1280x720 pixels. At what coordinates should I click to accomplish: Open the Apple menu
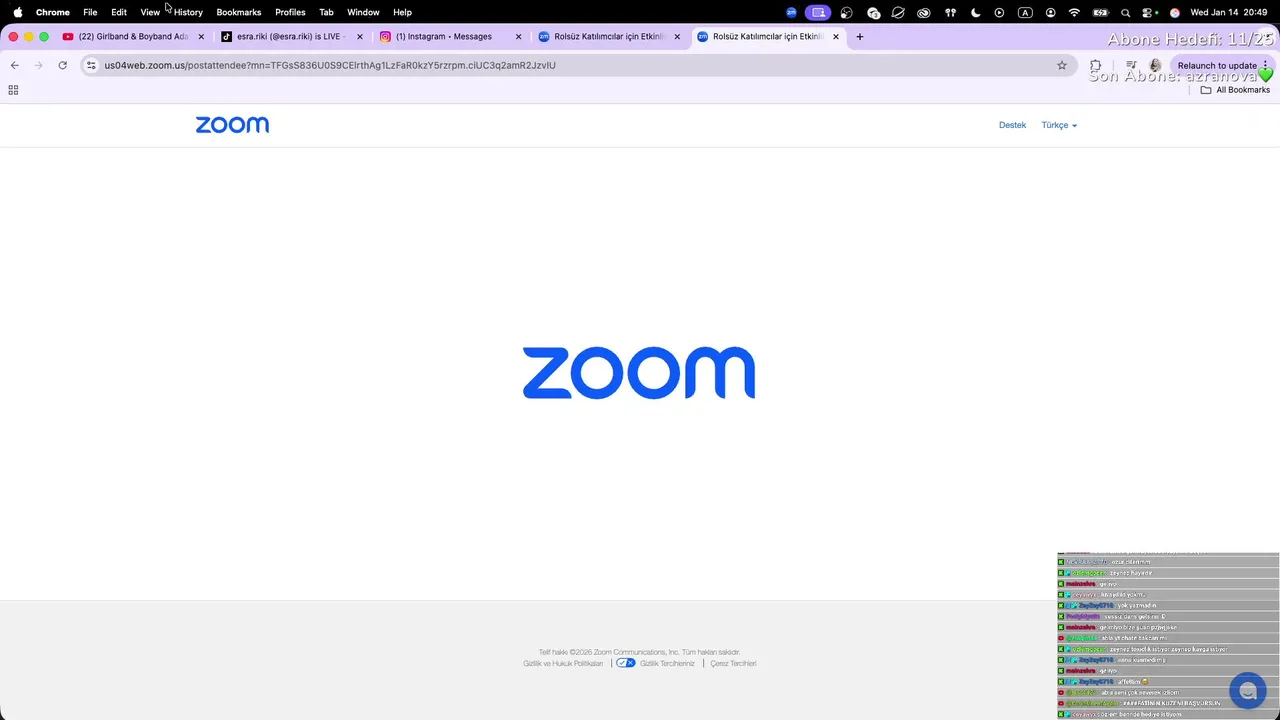pos(17,12)
